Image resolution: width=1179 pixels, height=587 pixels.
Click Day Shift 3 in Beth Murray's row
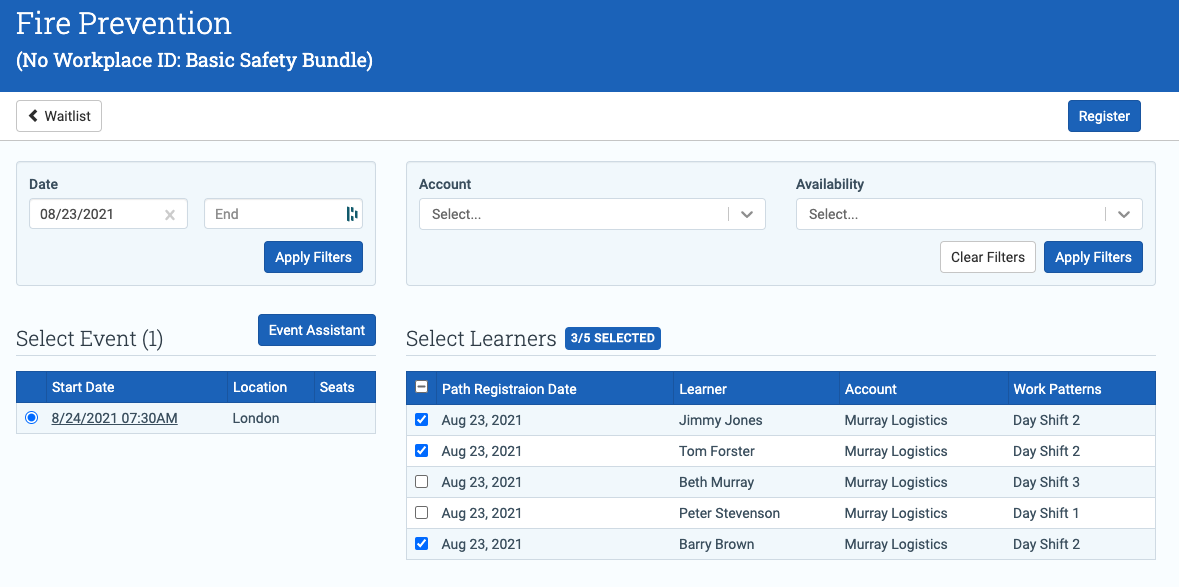click(1046, 482)
